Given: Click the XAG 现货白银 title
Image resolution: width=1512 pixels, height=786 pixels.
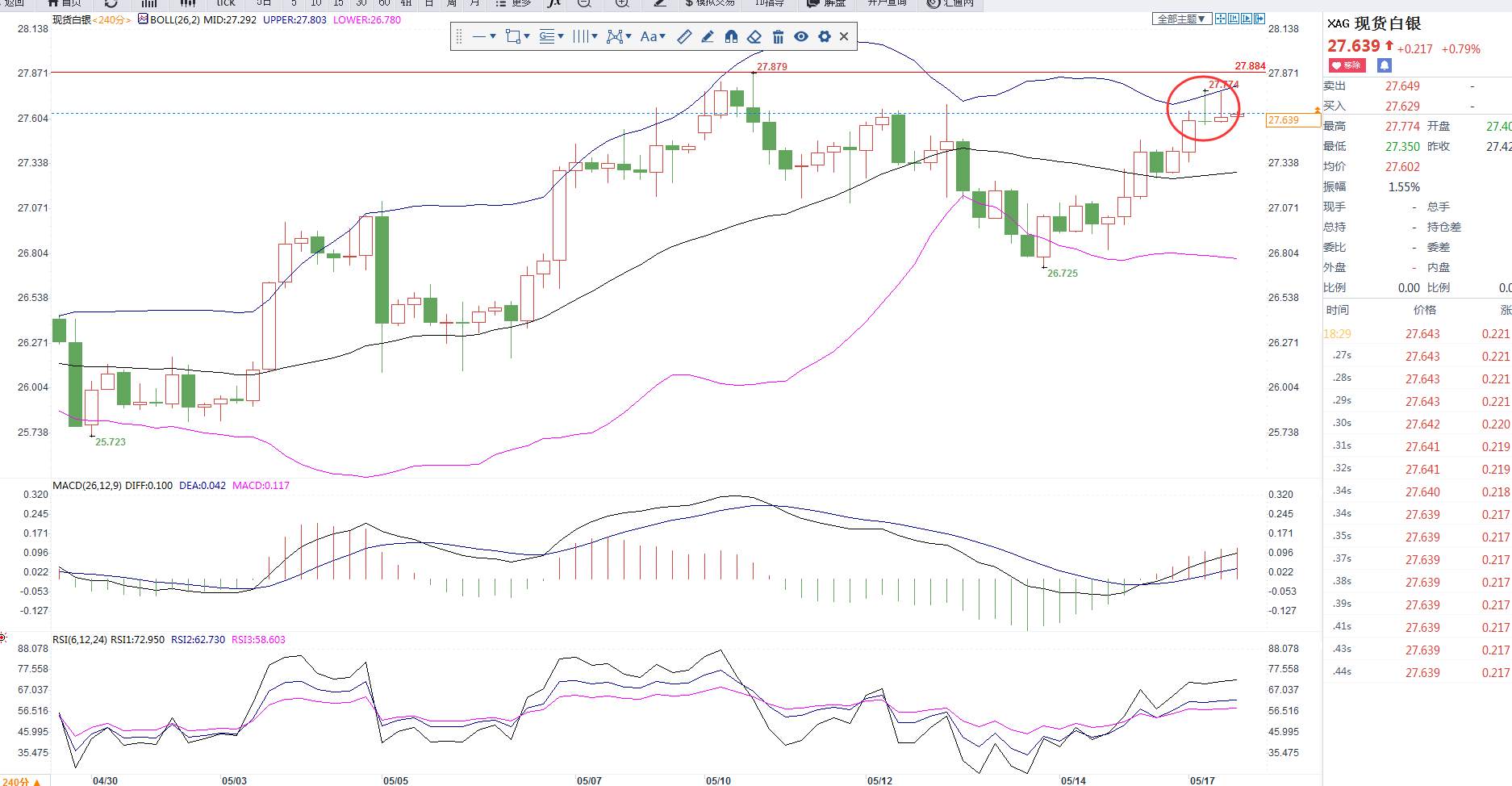Looking at the screenshot, I should [1374, 24].
